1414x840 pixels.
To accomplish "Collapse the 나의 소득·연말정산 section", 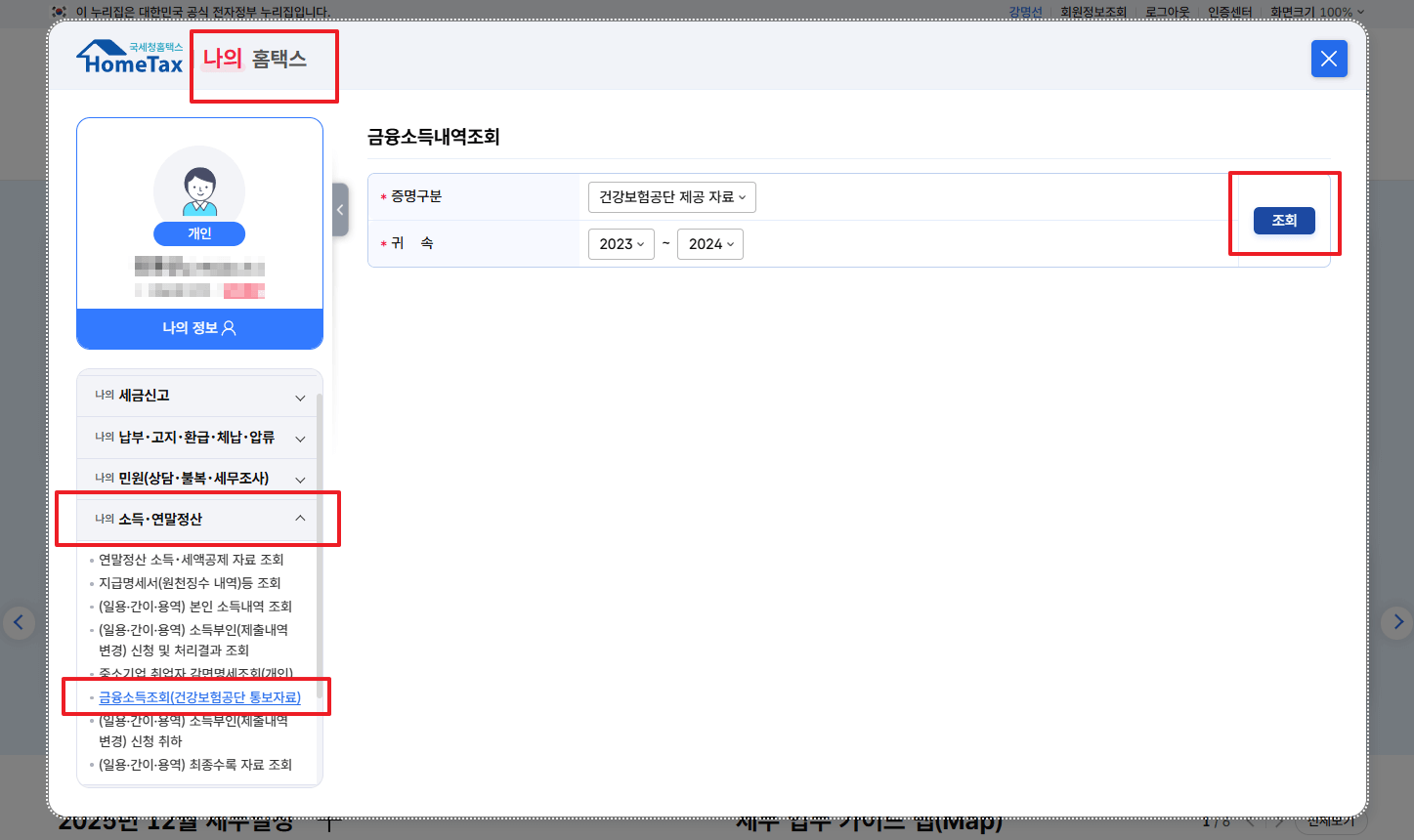I will [x=197, y=519].
